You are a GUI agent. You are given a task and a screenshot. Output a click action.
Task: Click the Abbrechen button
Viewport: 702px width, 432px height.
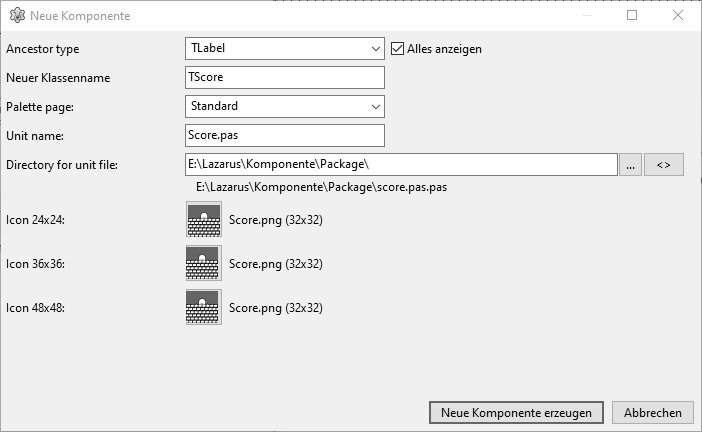[x=653, y=412]
